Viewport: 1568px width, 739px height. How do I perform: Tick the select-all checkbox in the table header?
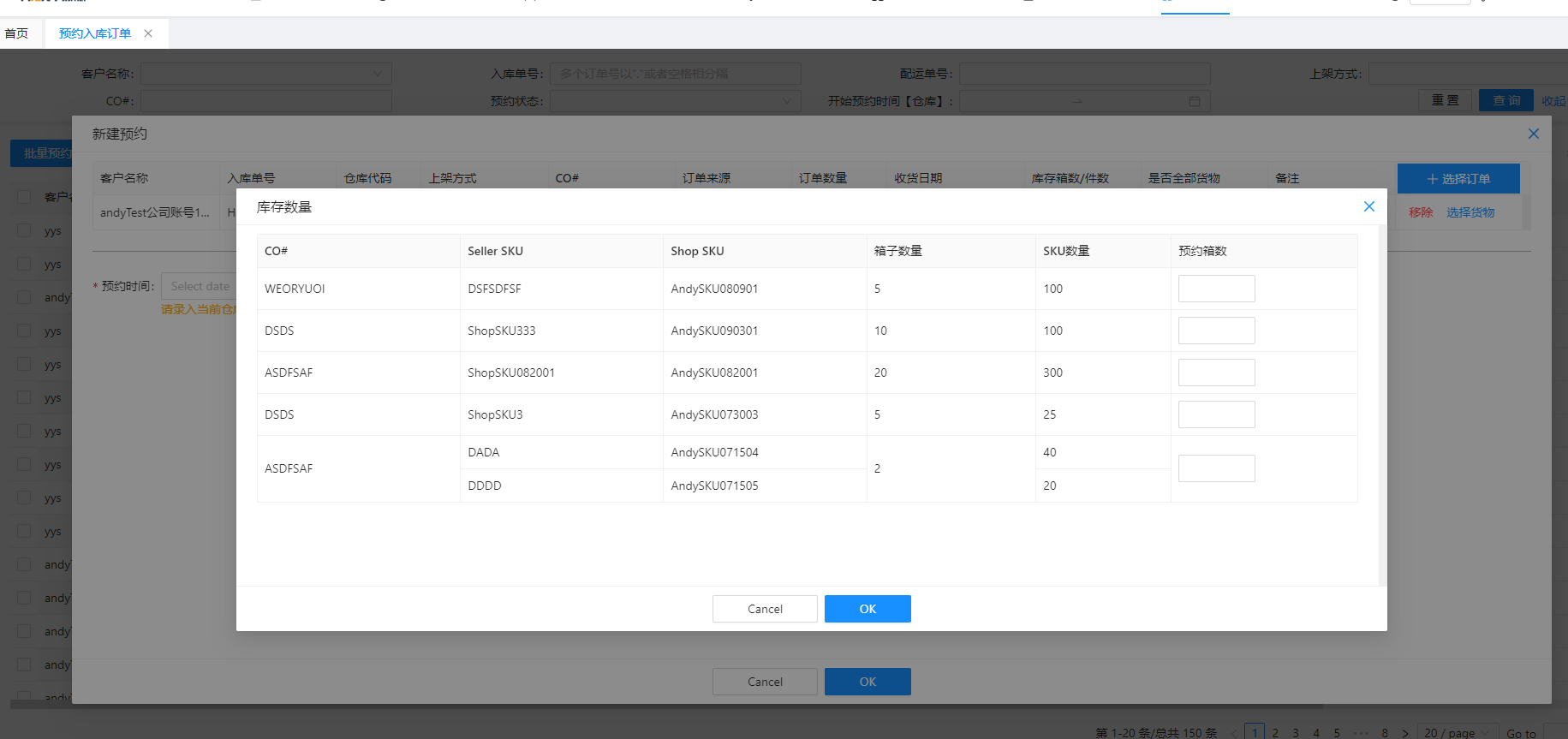pyautogui.click(x=25, y=197)
